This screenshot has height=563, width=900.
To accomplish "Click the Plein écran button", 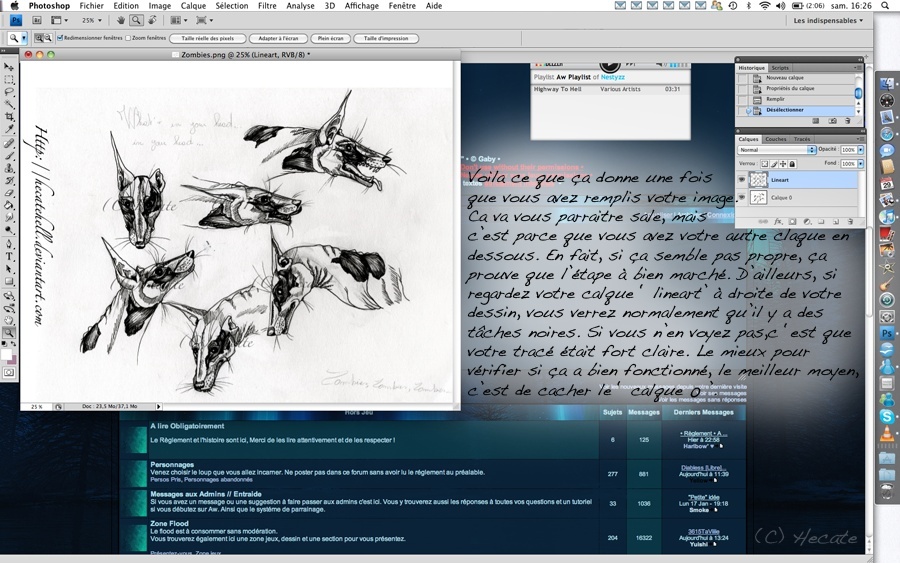I will [x=331, y=38].
